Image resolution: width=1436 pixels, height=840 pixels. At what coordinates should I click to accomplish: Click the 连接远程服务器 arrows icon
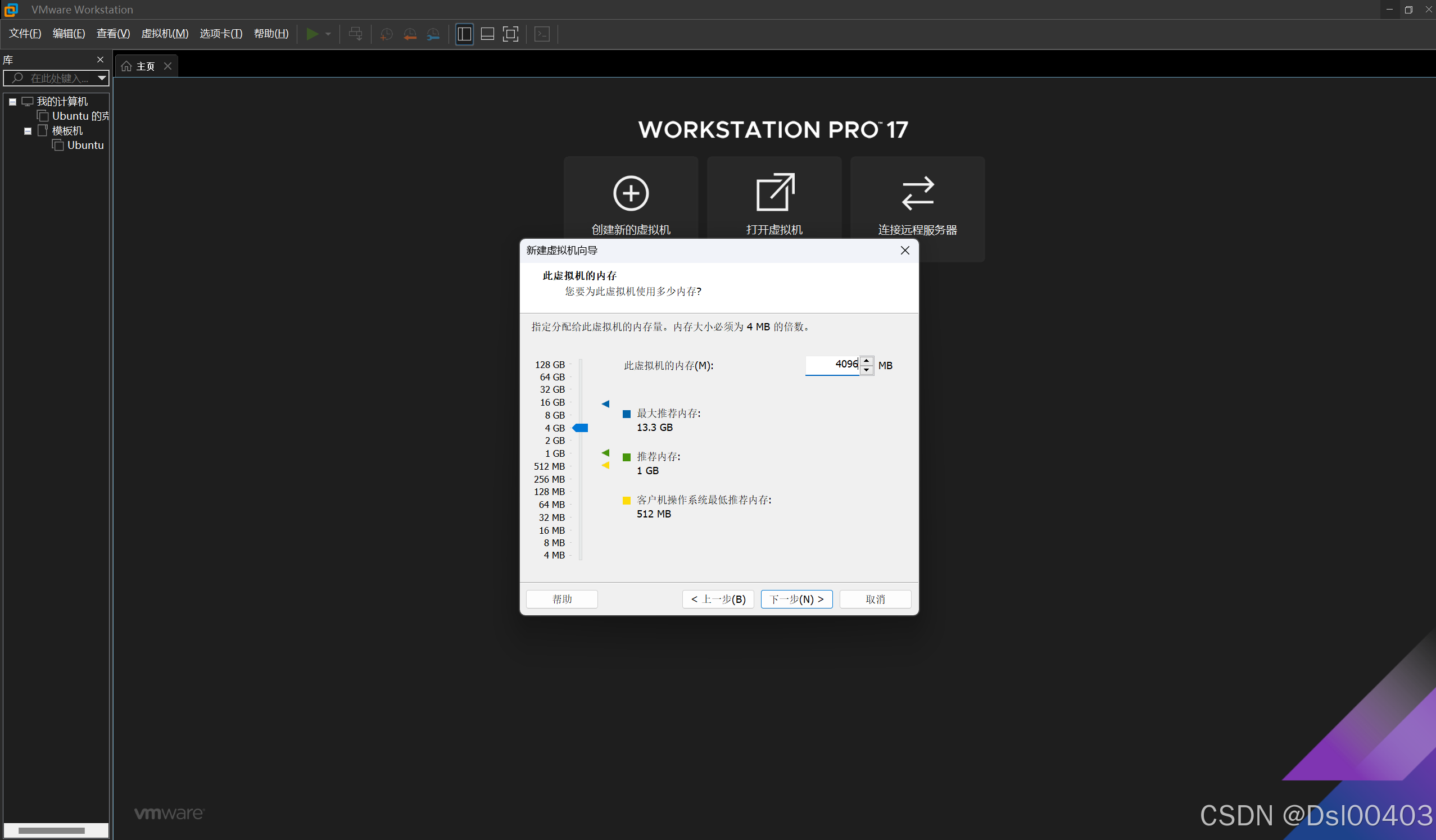(917, 193)
